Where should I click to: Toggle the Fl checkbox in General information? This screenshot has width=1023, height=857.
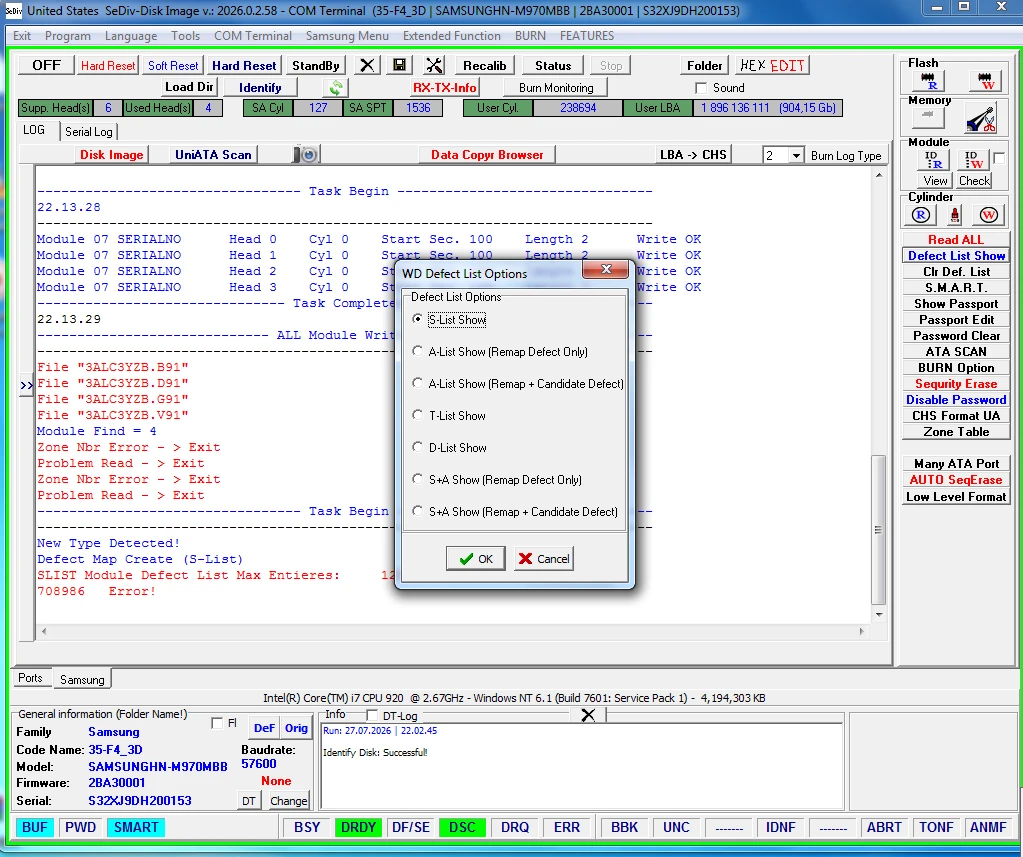[217, 723]
